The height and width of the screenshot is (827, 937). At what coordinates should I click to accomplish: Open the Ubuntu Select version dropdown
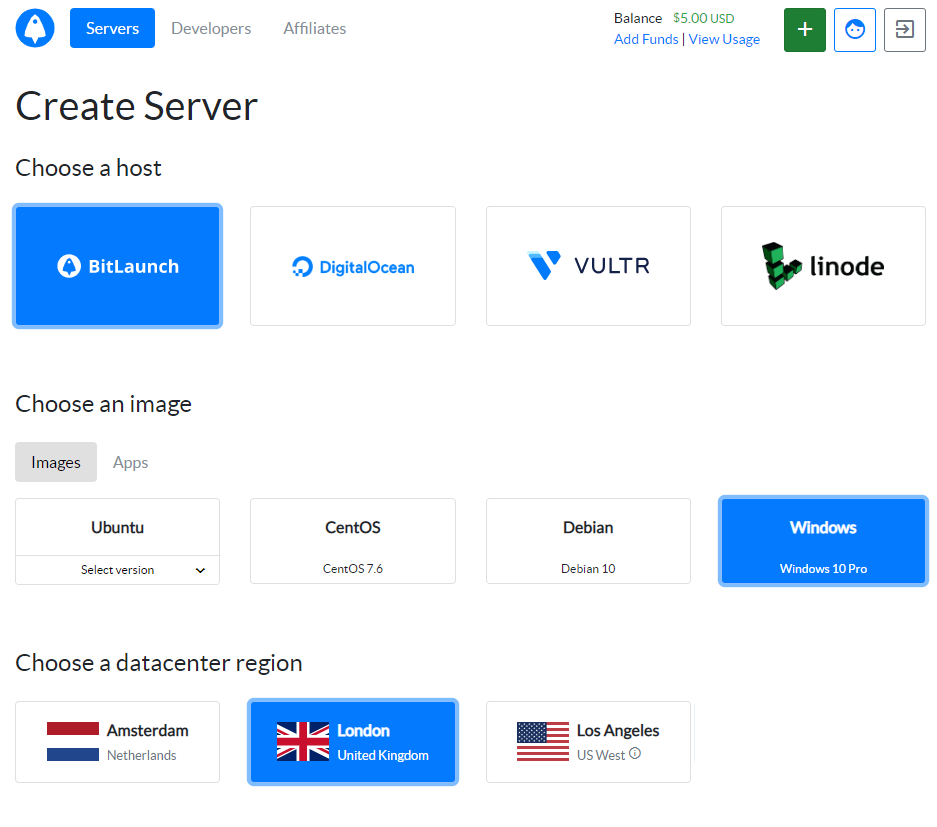(118, 570)
